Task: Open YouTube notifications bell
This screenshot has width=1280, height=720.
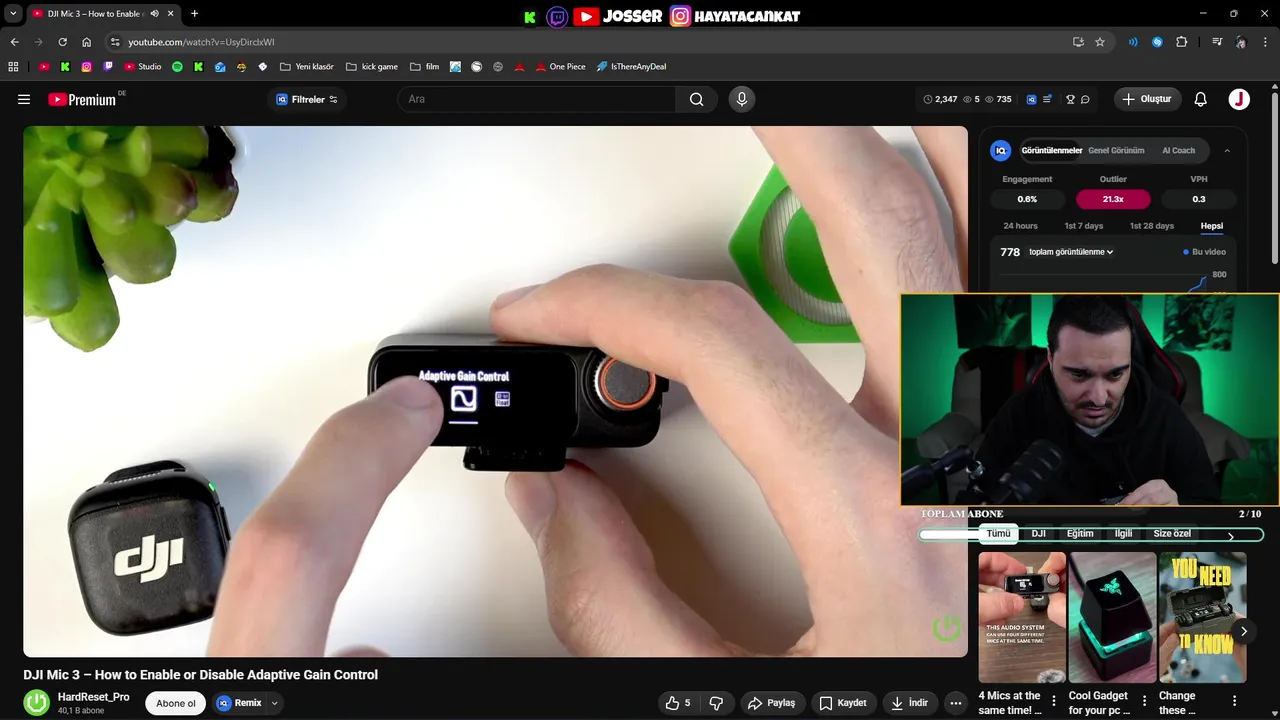Action: point(1201,99)
